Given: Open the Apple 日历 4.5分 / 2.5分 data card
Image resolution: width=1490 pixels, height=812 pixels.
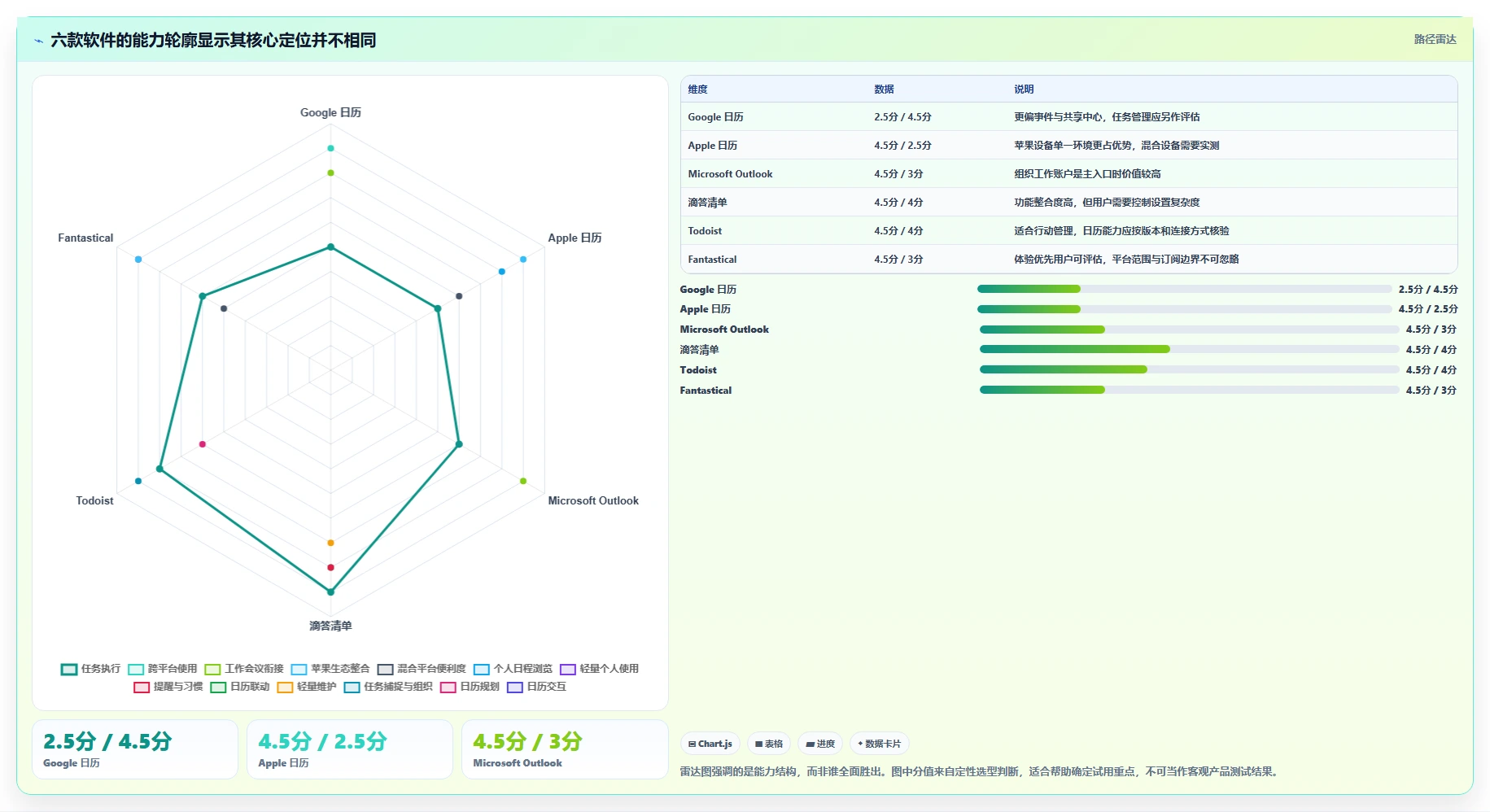Looking at the screenshot, I should 350,749.
